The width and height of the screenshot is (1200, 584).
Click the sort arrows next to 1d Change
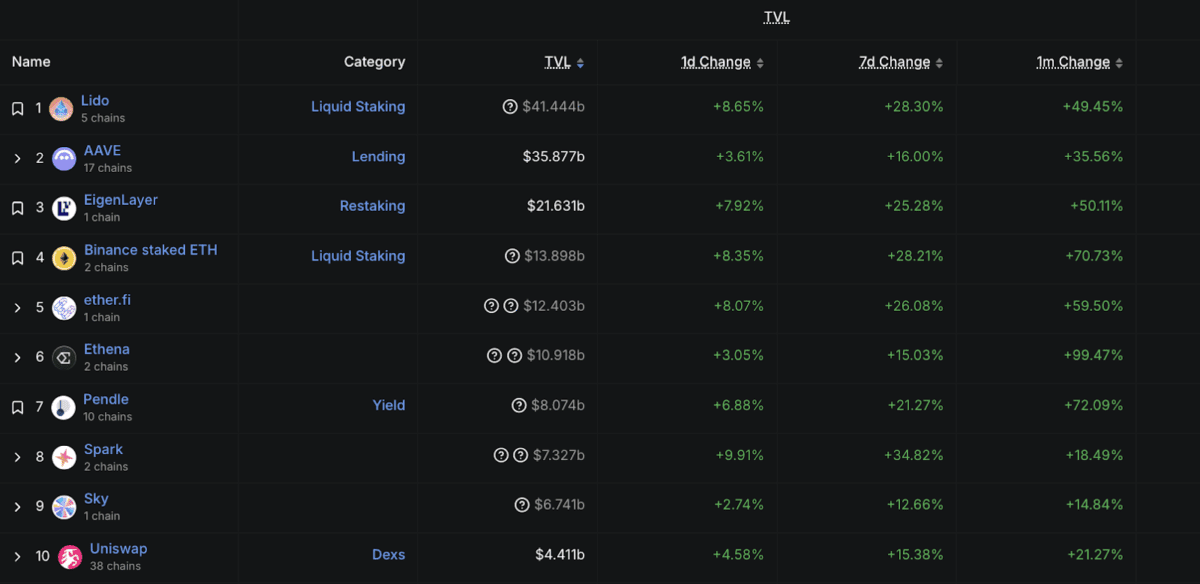pyautogui.click(x=760, y=63)
